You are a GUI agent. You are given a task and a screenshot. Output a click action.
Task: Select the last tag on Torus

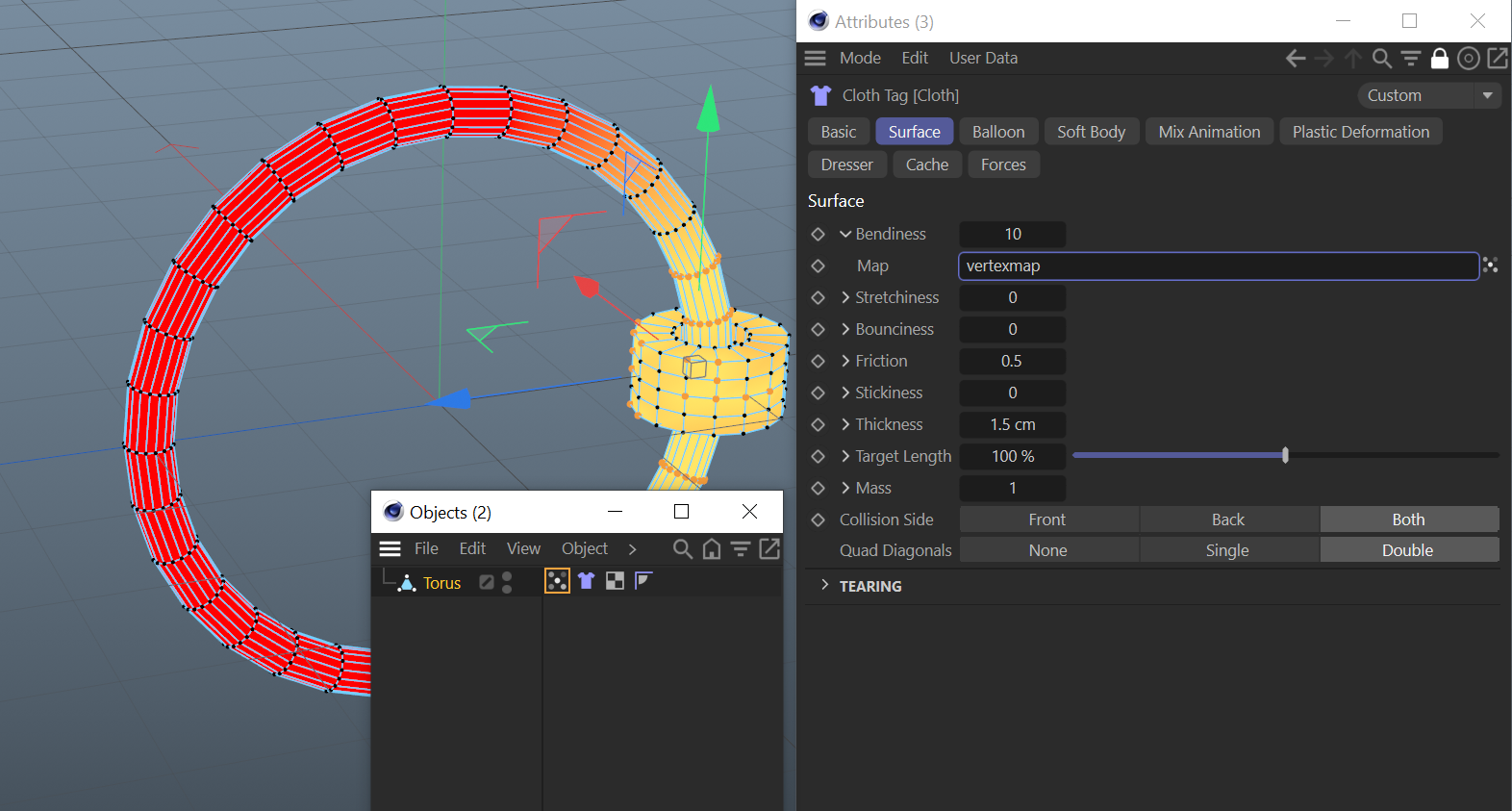tap(643, 580)
